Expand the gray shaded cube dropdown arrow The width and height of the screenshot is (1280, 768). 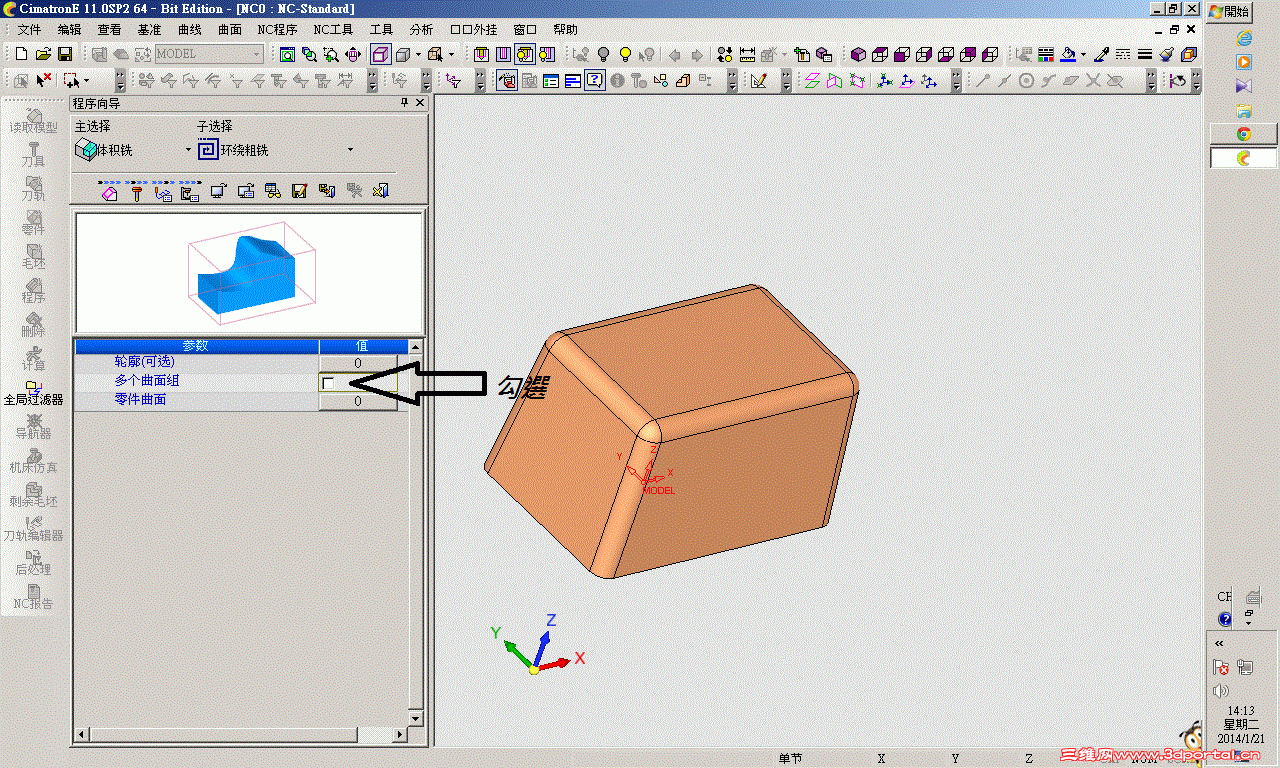(418, 54)
